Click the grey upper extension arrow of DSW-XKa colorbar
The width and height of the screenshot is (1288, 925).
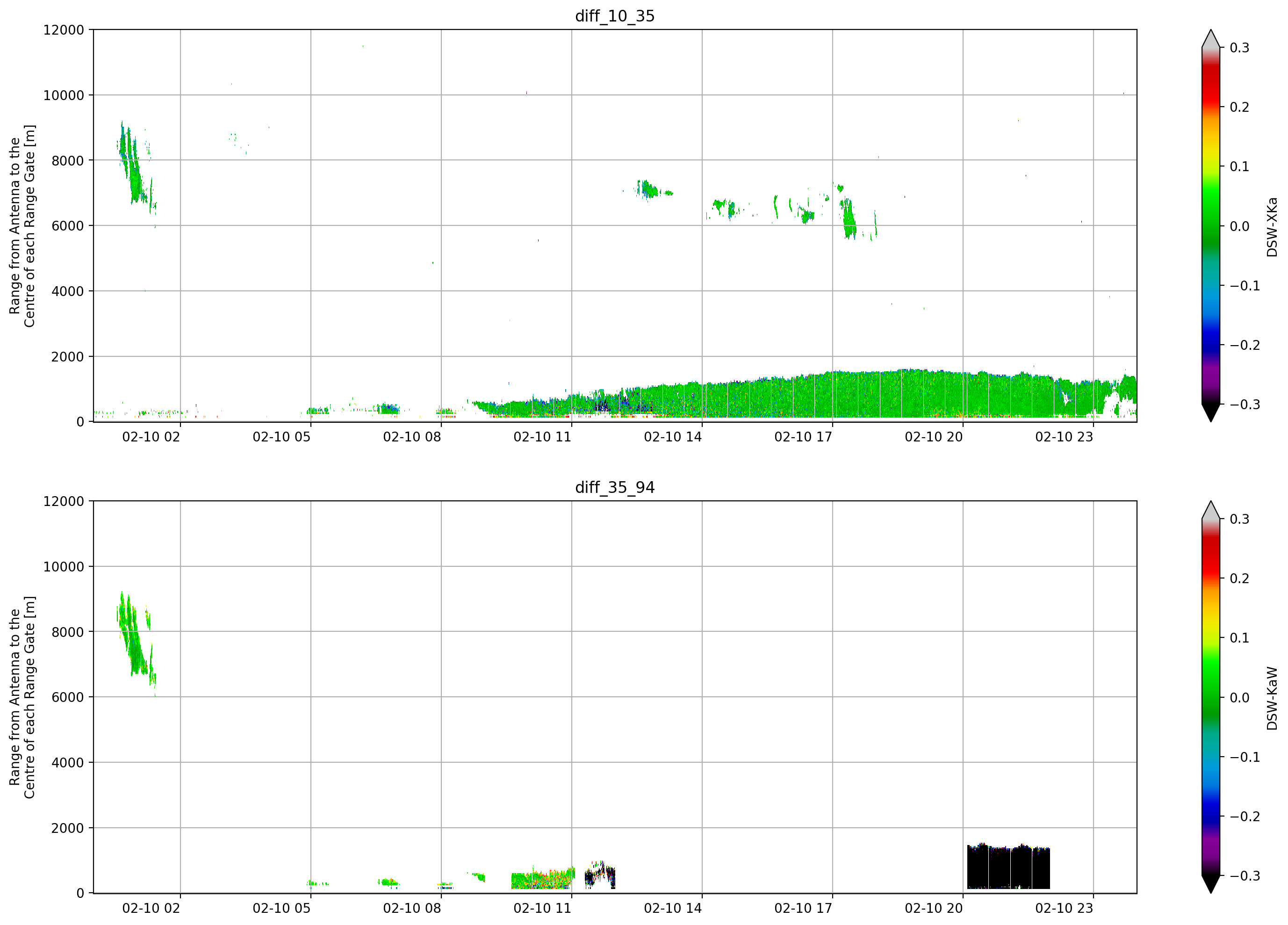point(1211,39)
